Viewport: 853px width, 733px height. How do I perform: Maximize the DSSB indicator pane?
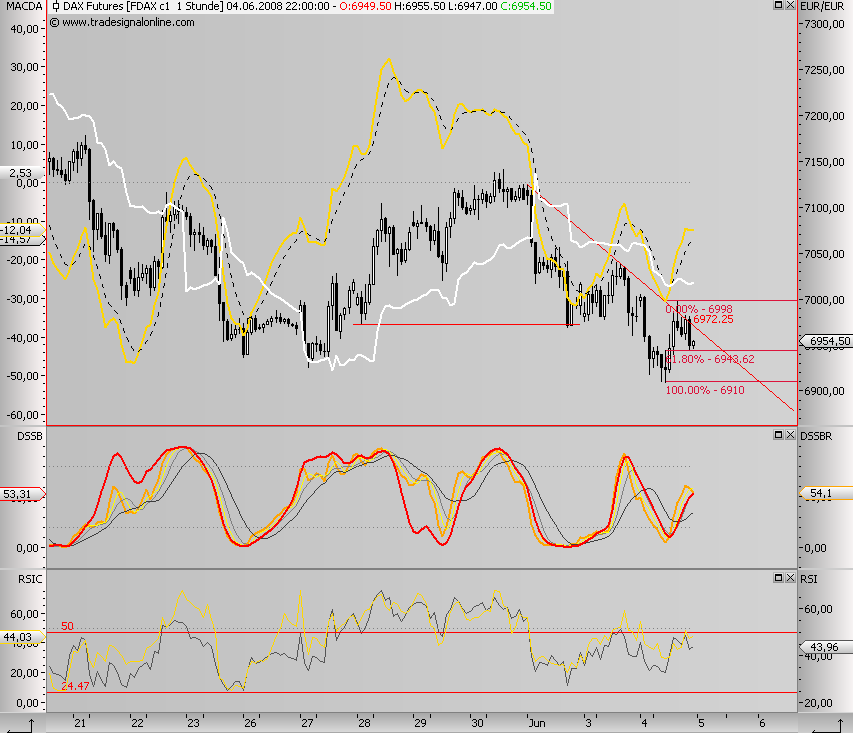tap(778, 434)
